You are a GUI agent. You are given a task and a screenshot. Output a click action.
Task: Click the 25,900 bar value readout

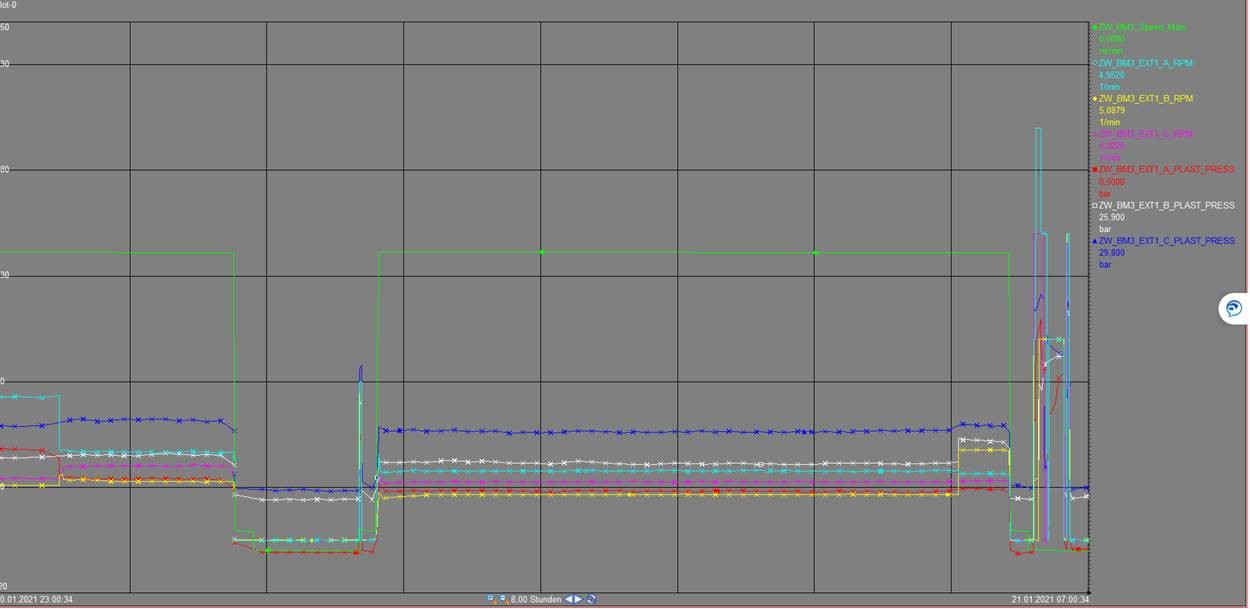[1112, 217]
